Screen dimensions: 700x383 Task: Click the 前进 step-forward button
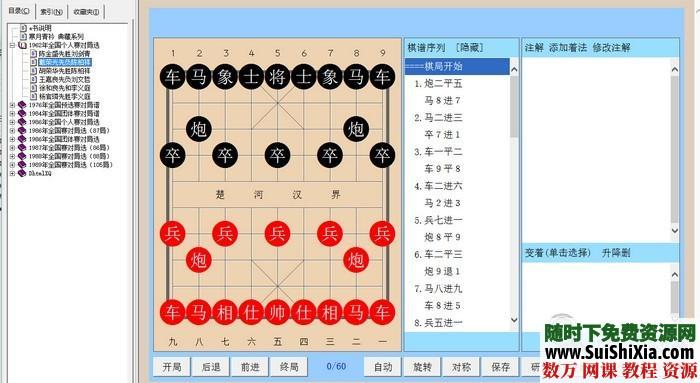pos(250,367)
